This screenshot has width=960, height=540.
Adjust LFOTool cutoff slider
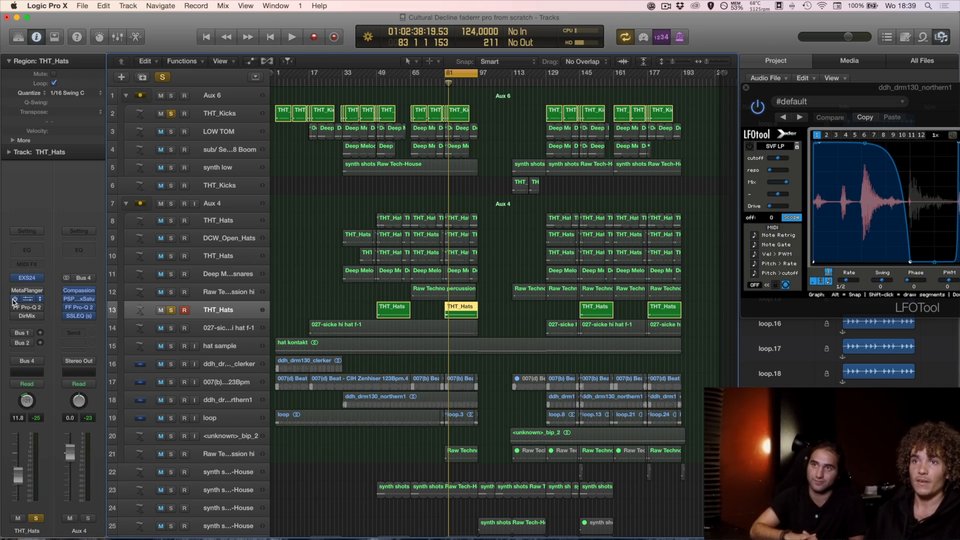point(778,158)
